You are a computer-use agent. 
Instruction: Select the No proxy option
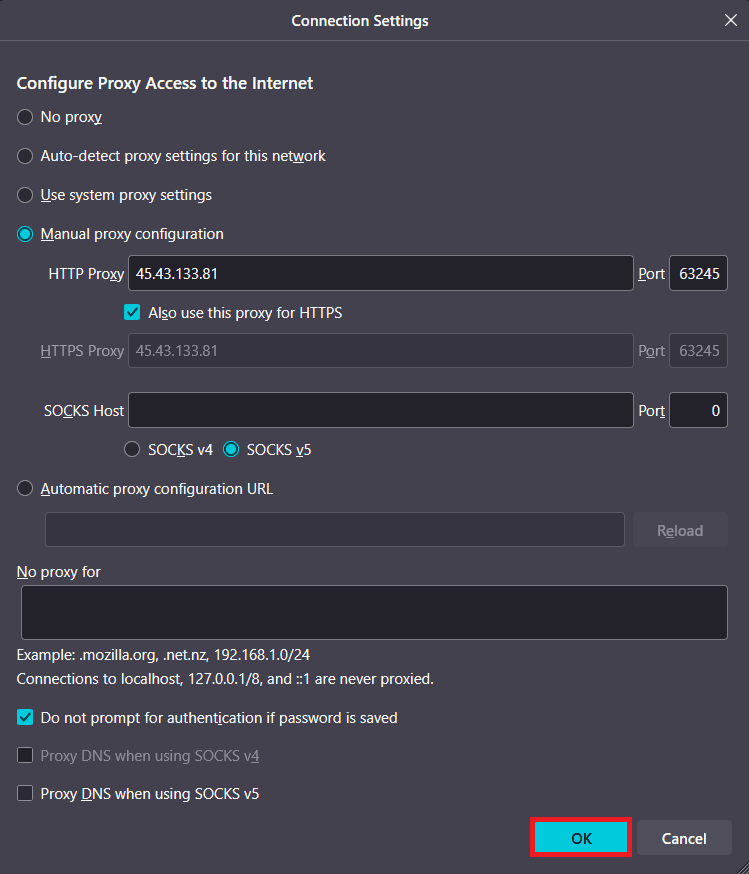[x=24, y=117]
